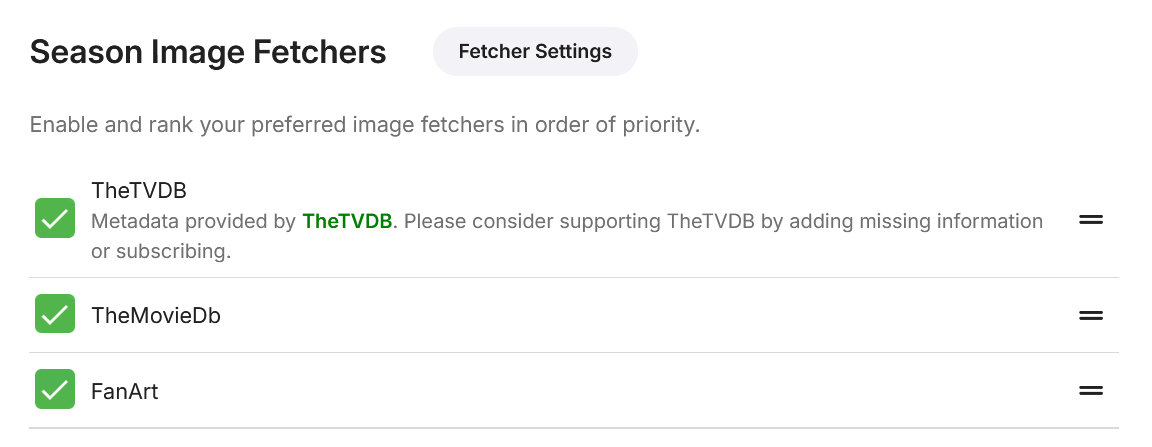Uncheck the TheTVDB fetcher checkbox
This screenshot has height=447, width=1152.
(x=55, y=218)
